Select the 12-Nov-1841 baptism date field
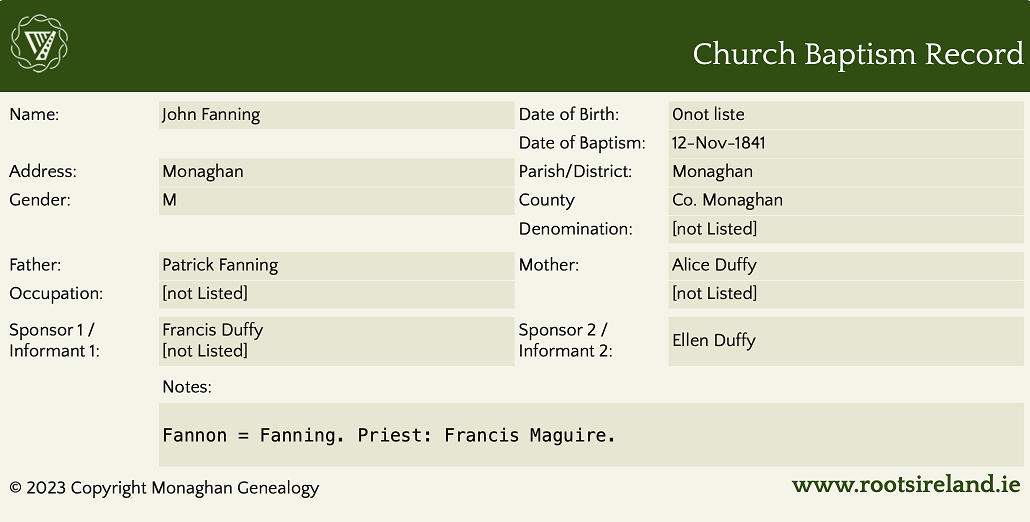 (846, 143)
